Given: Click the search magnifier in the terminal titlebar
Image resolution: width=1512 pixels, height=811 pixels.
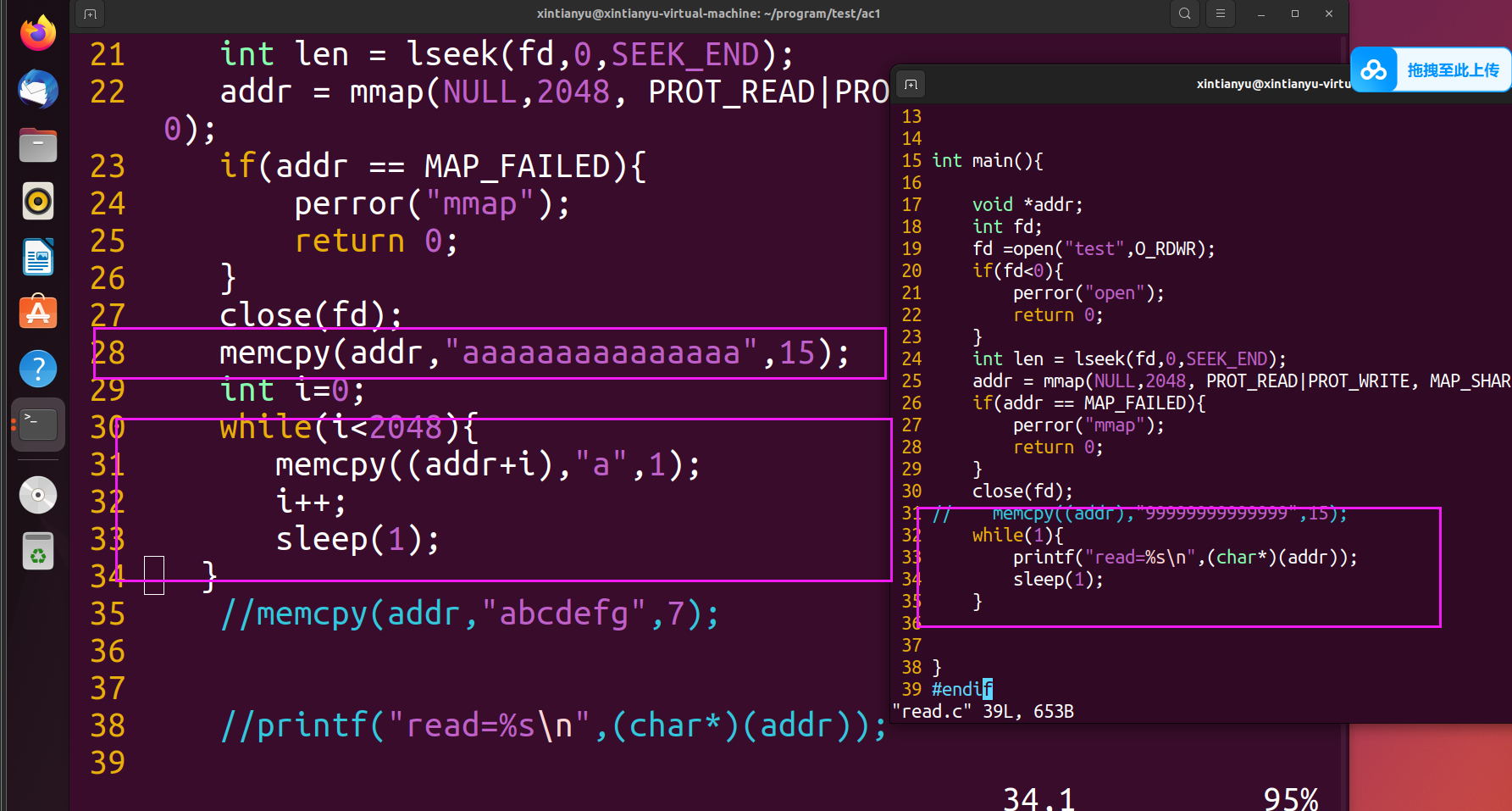Looking at the screenshot, I should pos(1184,14).
